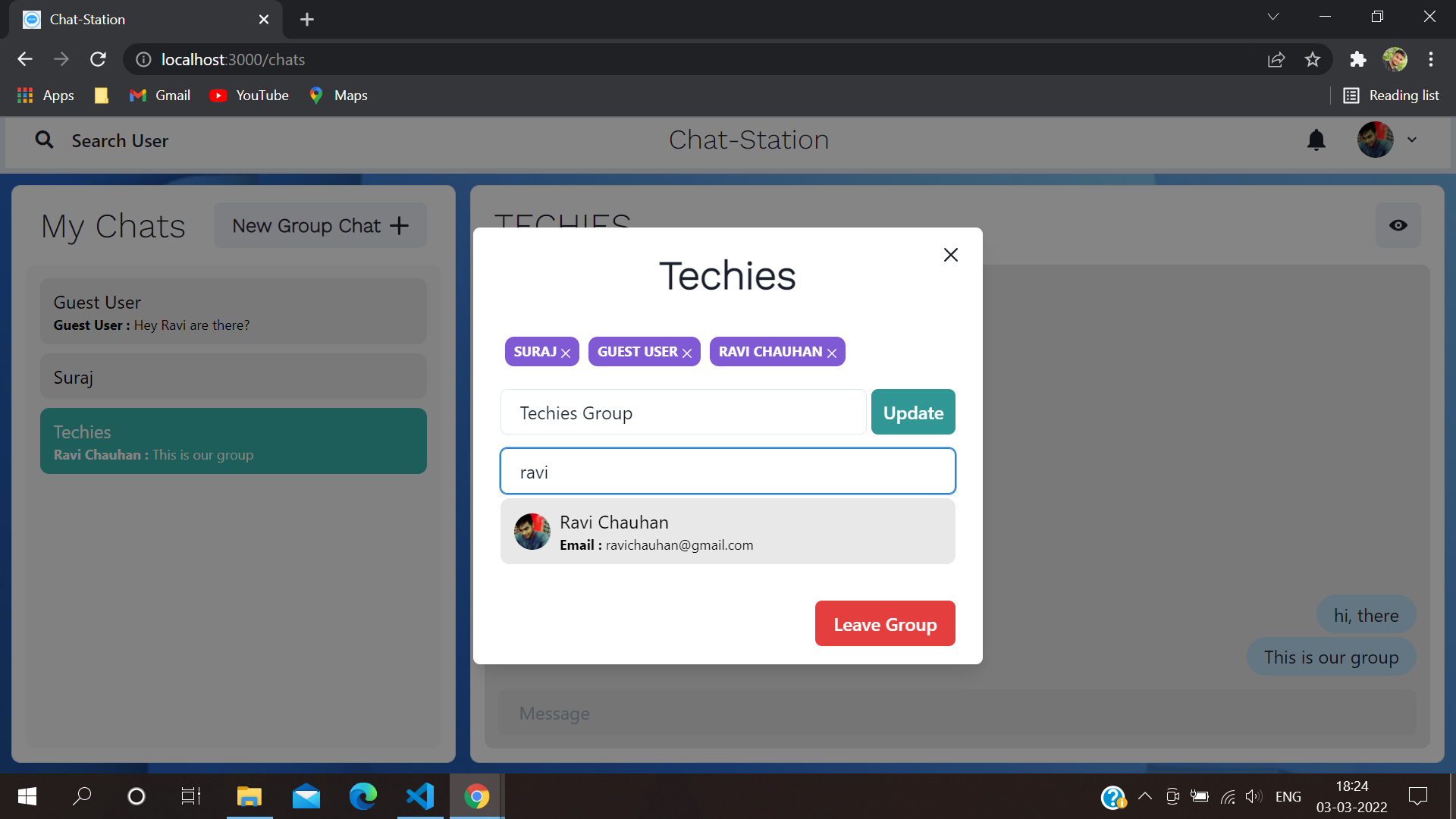Remove SURAJ from the group members

(567, 352)
